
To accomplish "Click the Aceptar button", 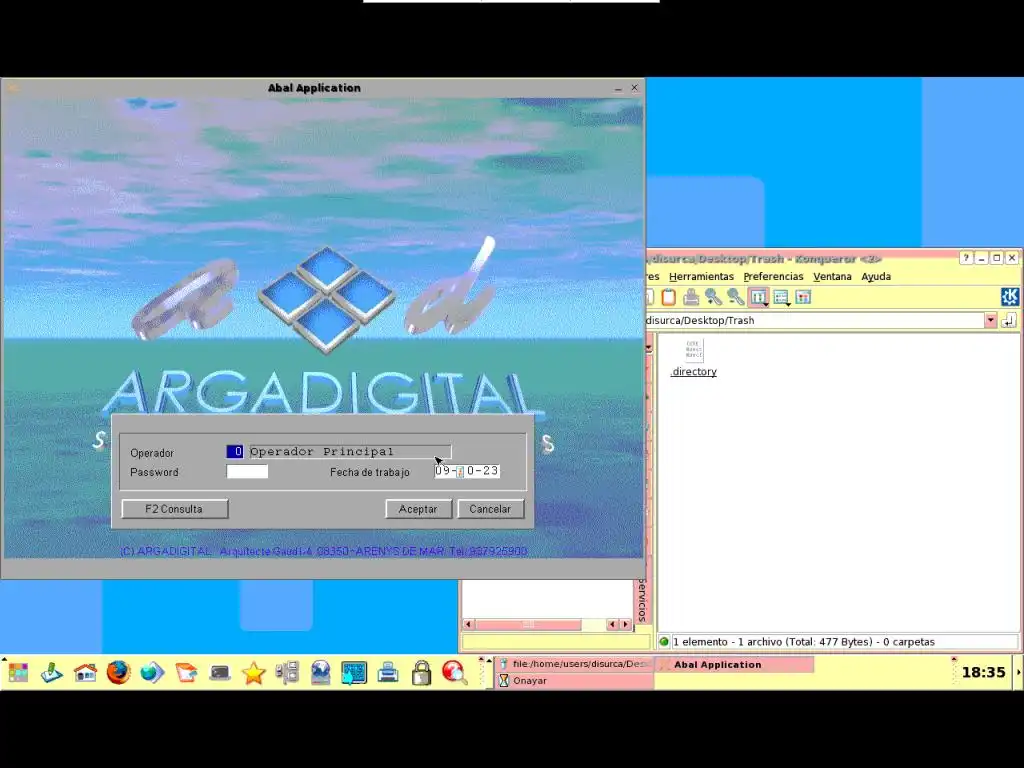I will click(418, 509).
